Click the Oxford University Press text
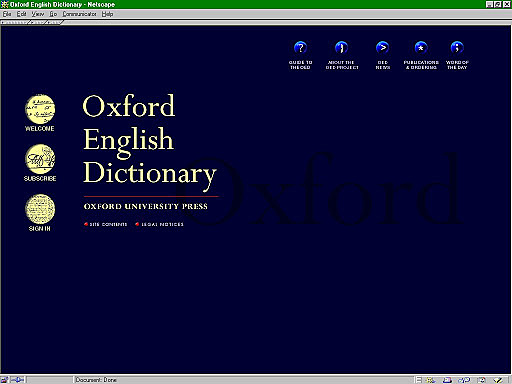This screenshot has height=384, width=512. (x=146, y=206)
